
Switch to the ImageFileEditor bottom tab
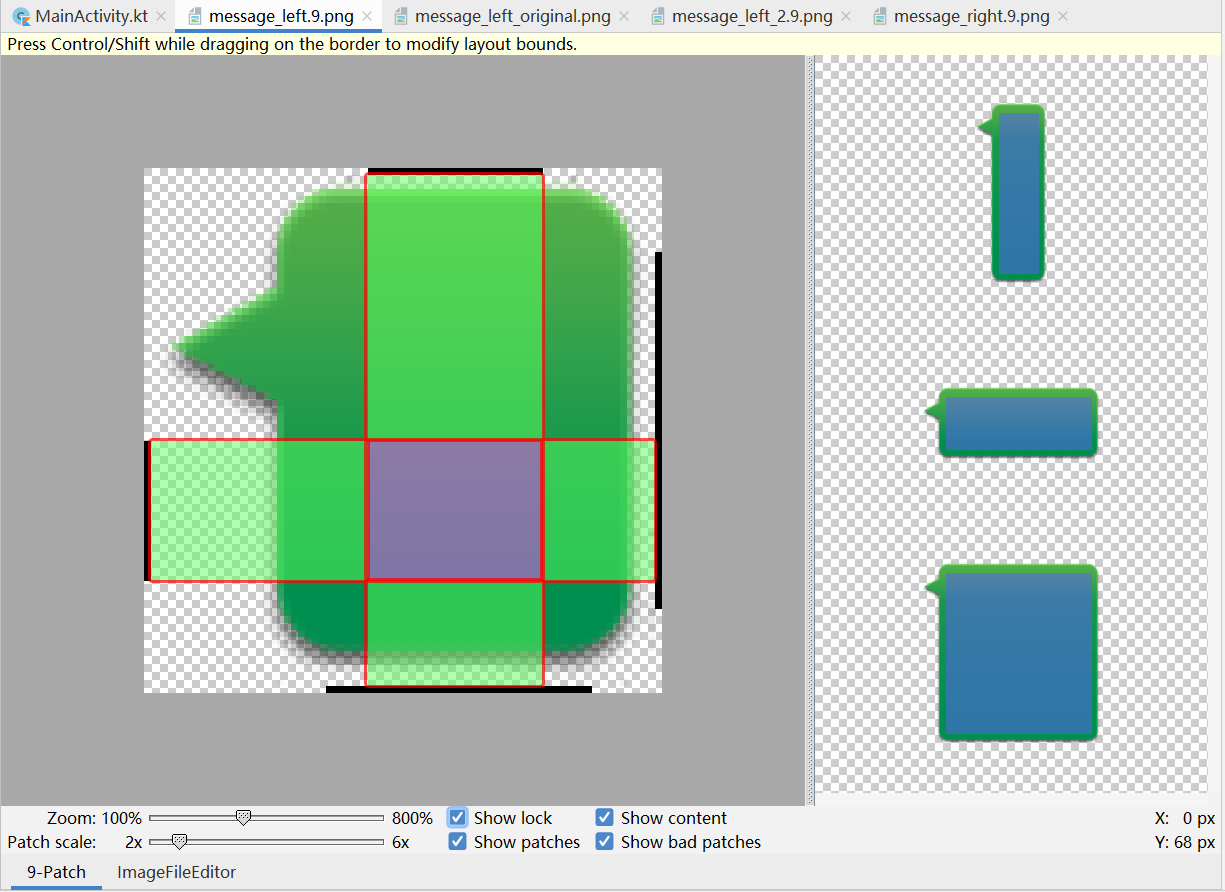(x=177, y=872)
